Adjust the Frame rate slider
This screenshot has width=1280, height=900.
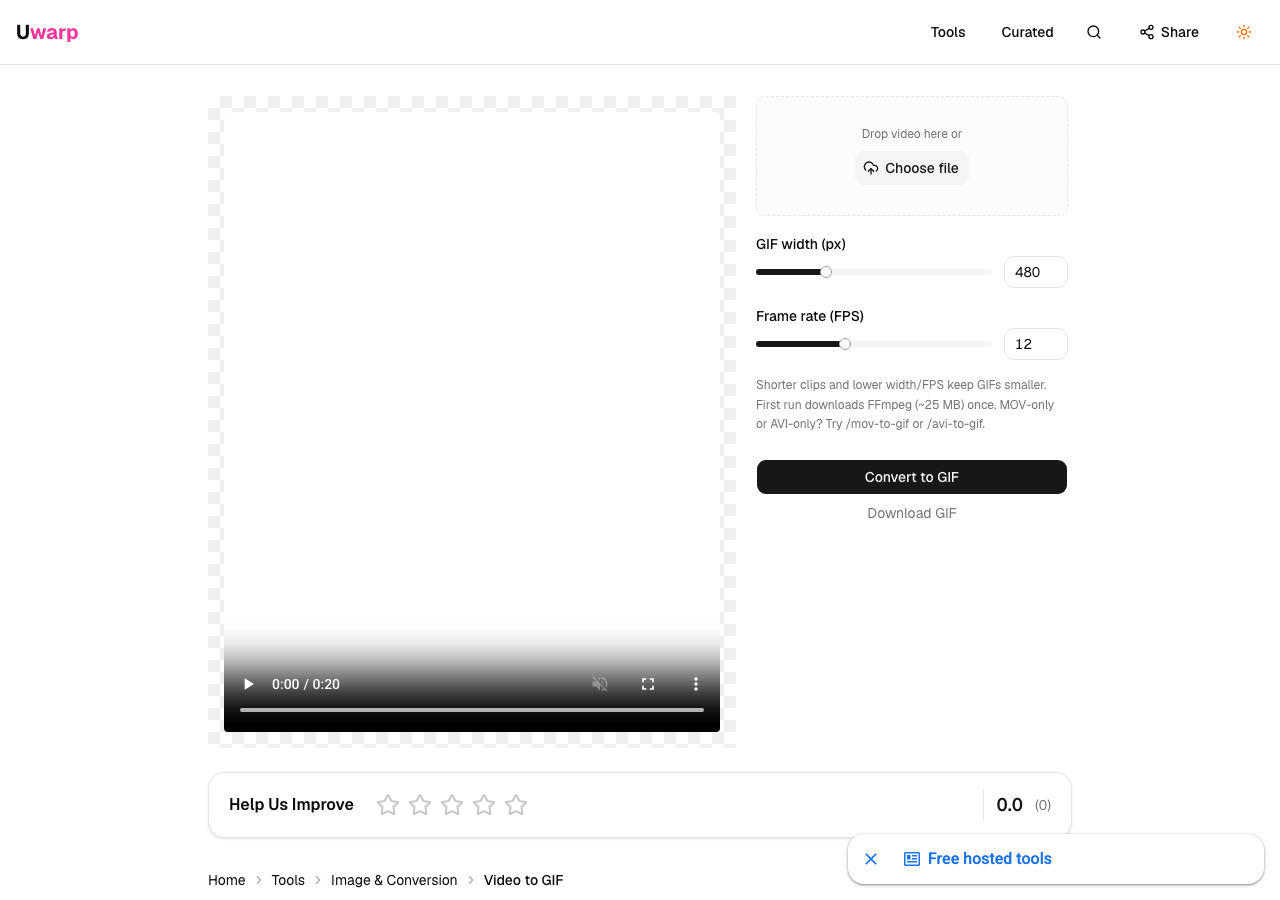click(x=874, y=344)
